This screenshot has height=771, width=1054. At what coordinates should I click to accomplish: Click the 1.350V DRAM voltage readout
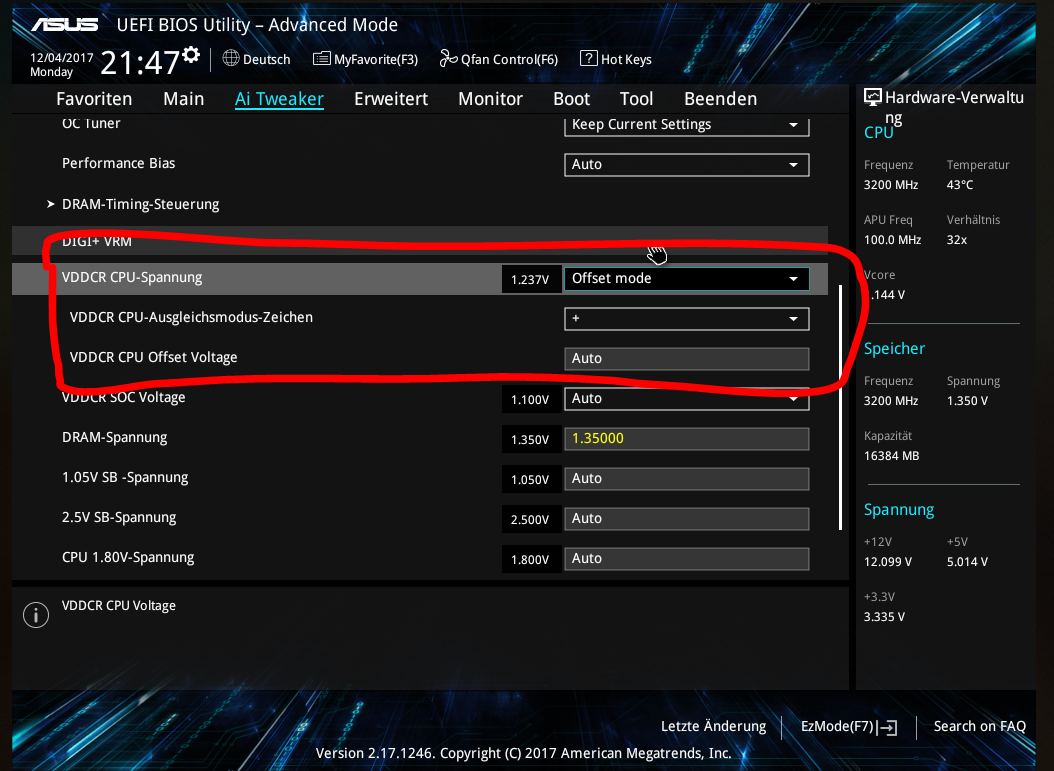[x=530, y=439]
